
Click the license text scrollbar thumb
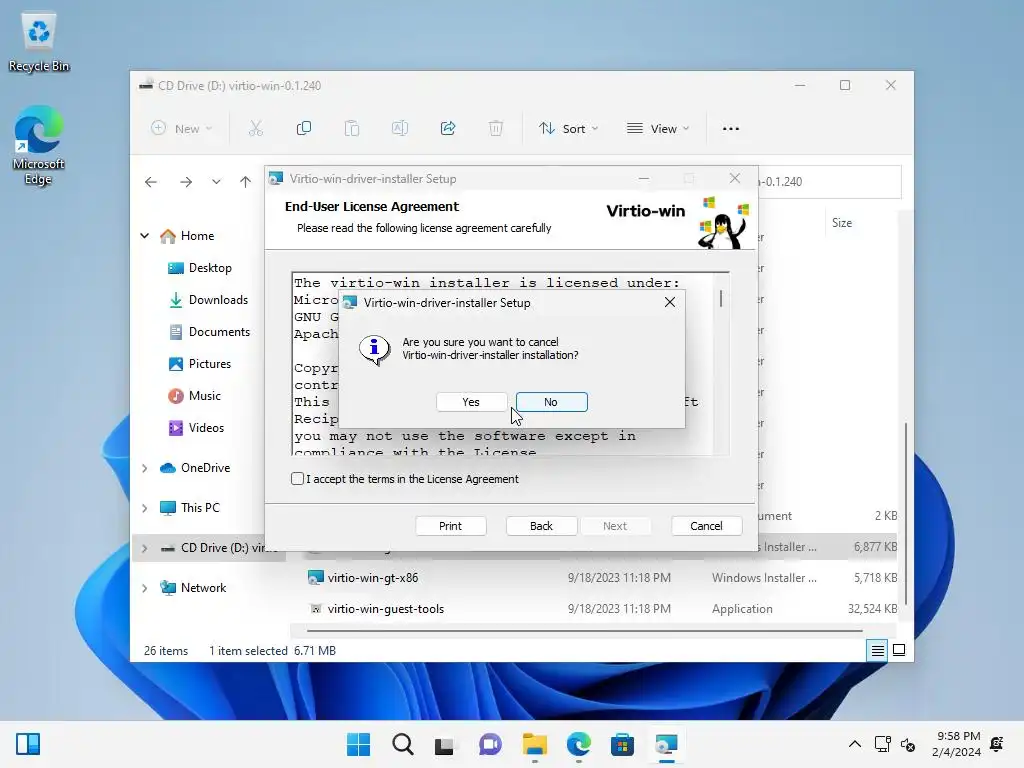721,298
